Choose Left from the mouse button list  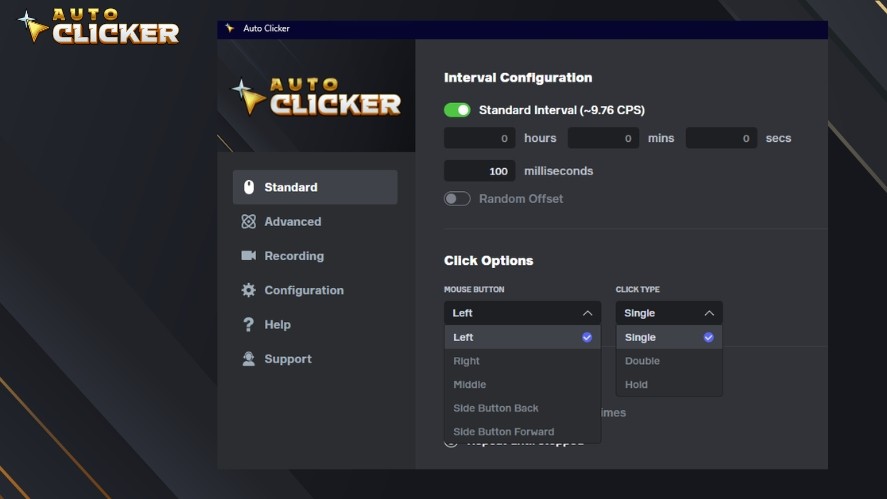tap(522, 337)
